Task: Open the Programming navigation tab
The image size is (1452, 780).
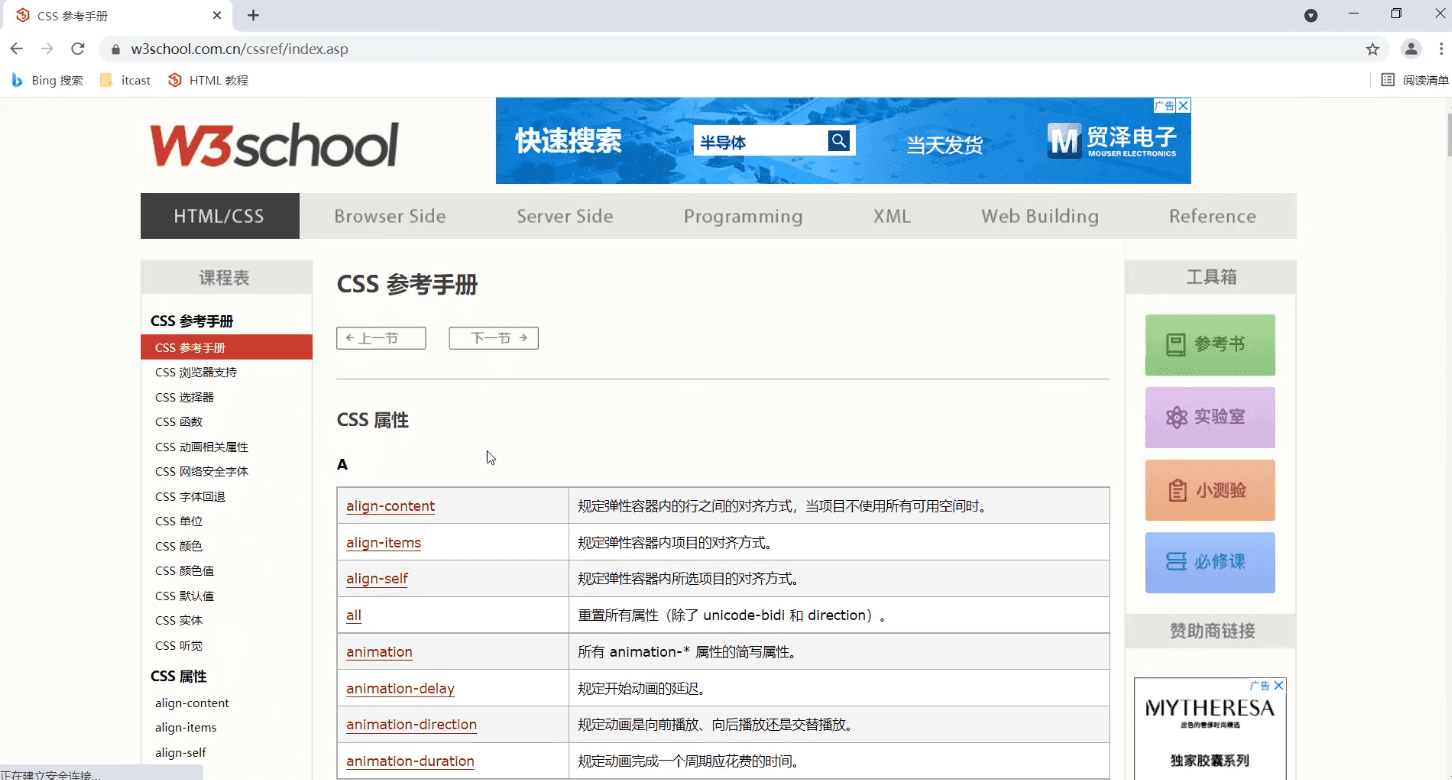Action: [x=743, y=216]
